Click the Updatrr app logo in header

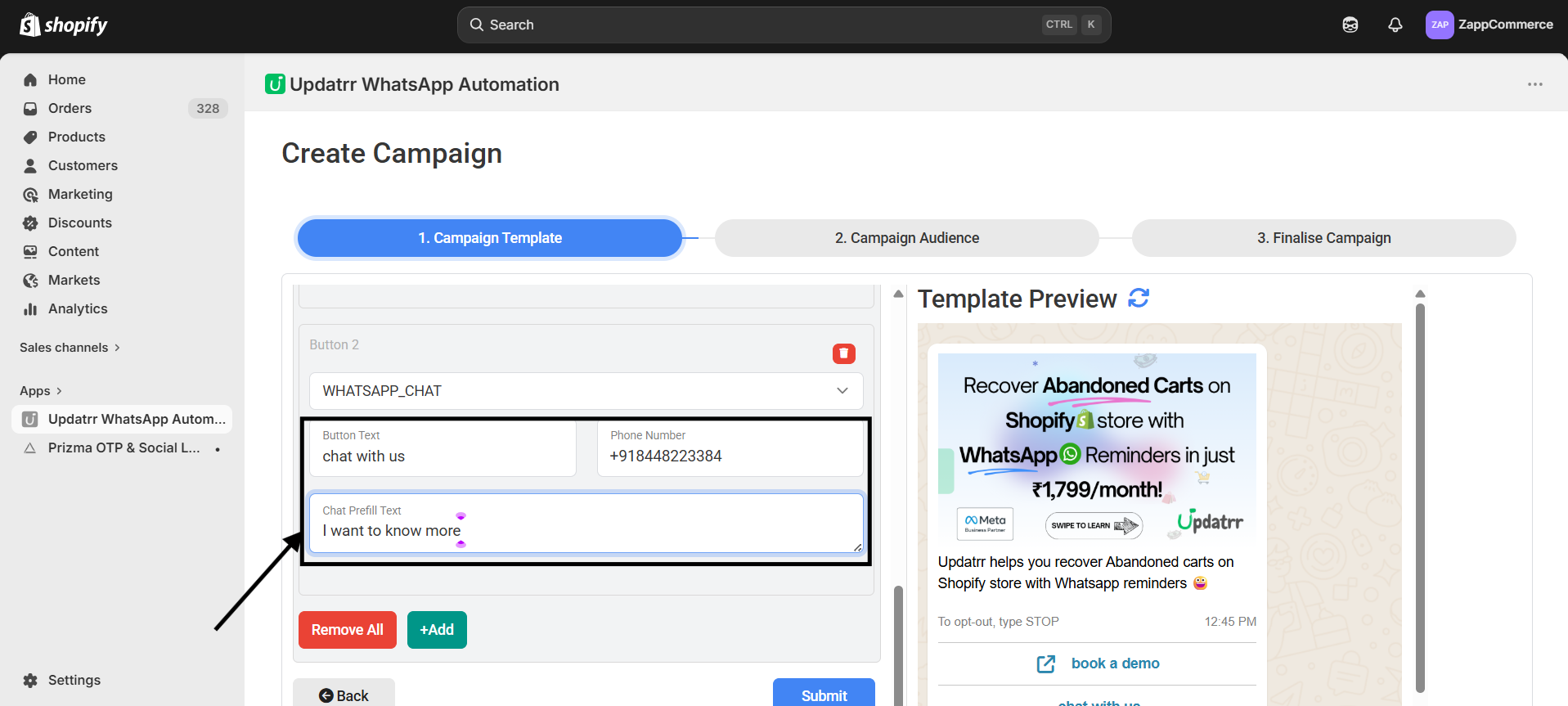point(275,84)
